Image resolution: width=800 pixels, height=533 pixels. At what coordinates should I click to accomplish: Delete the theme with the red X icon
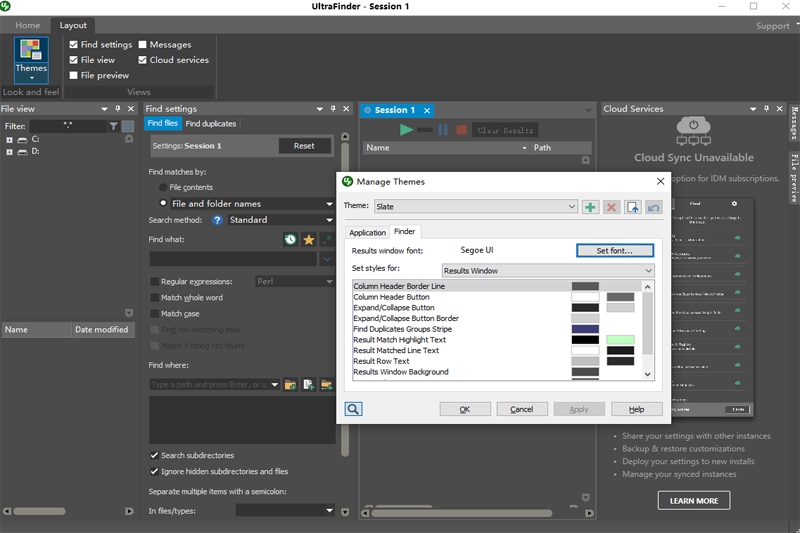(x=611, y=207)
